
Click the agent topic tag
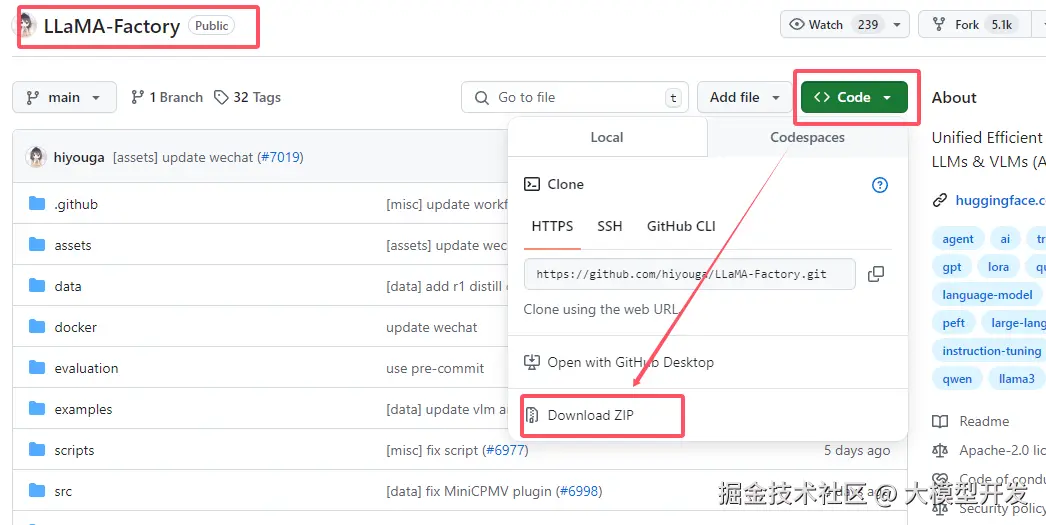[x=958, y=239]
